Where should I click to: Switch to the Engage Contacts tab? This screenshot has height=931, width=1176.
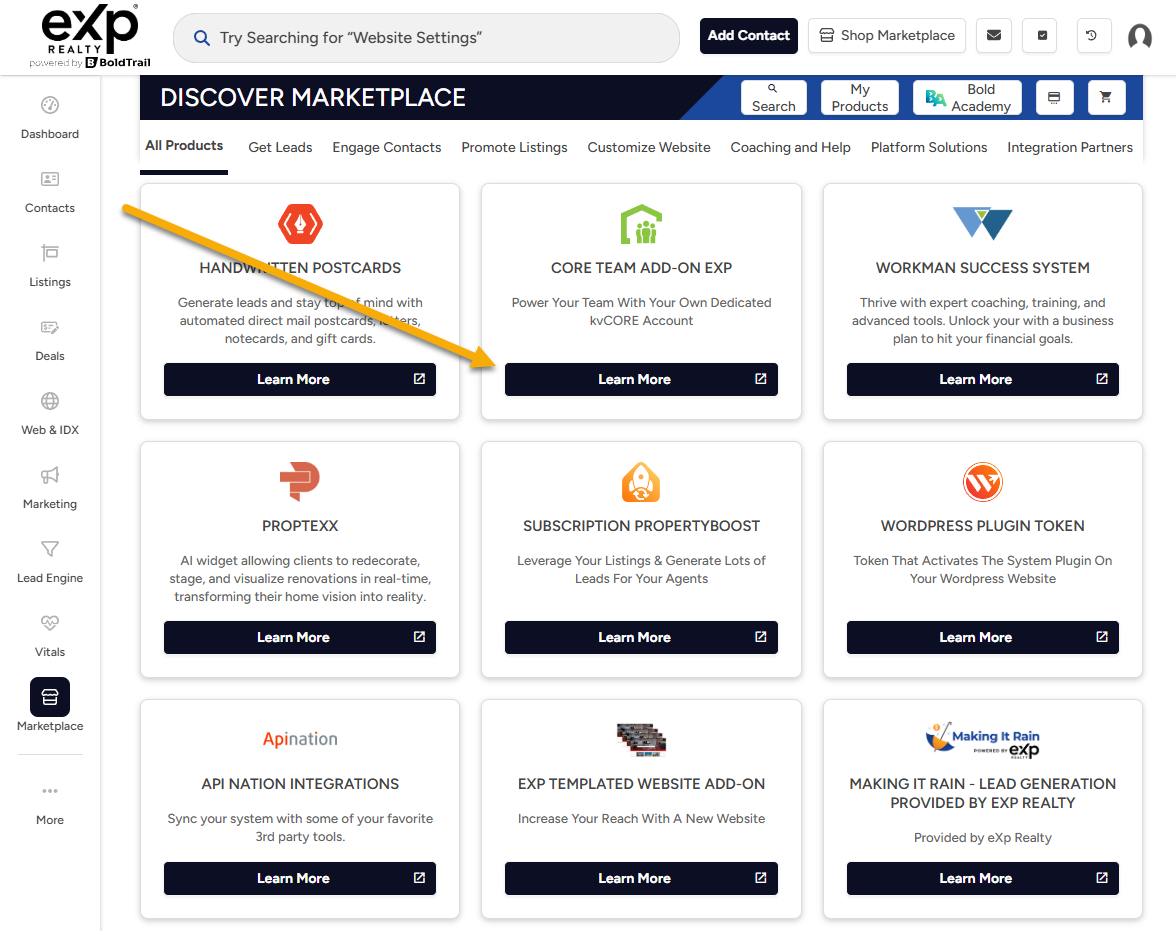386,147
